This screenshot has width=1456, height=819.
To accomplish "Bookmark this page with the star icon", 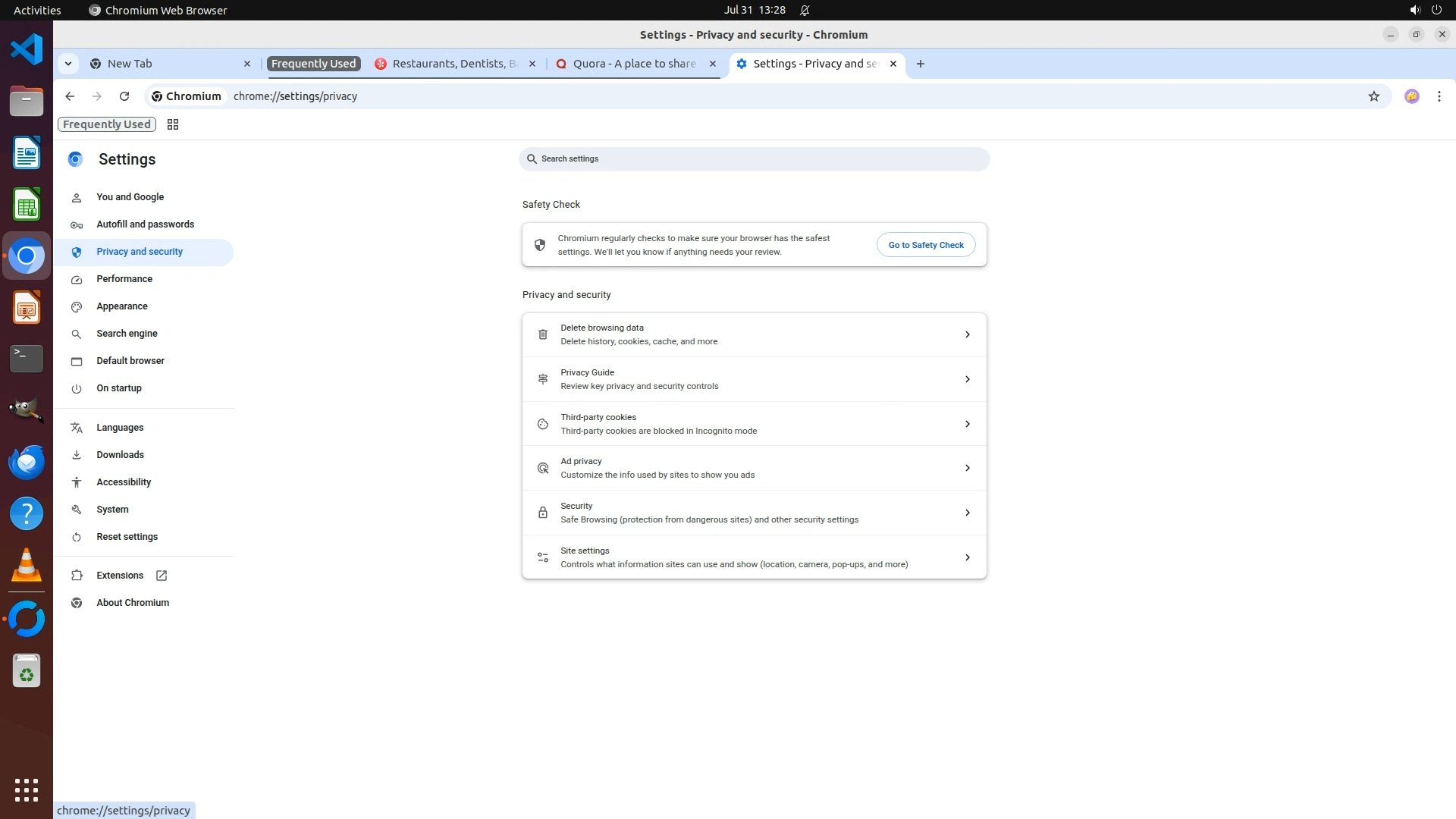I will (1373, 96).
